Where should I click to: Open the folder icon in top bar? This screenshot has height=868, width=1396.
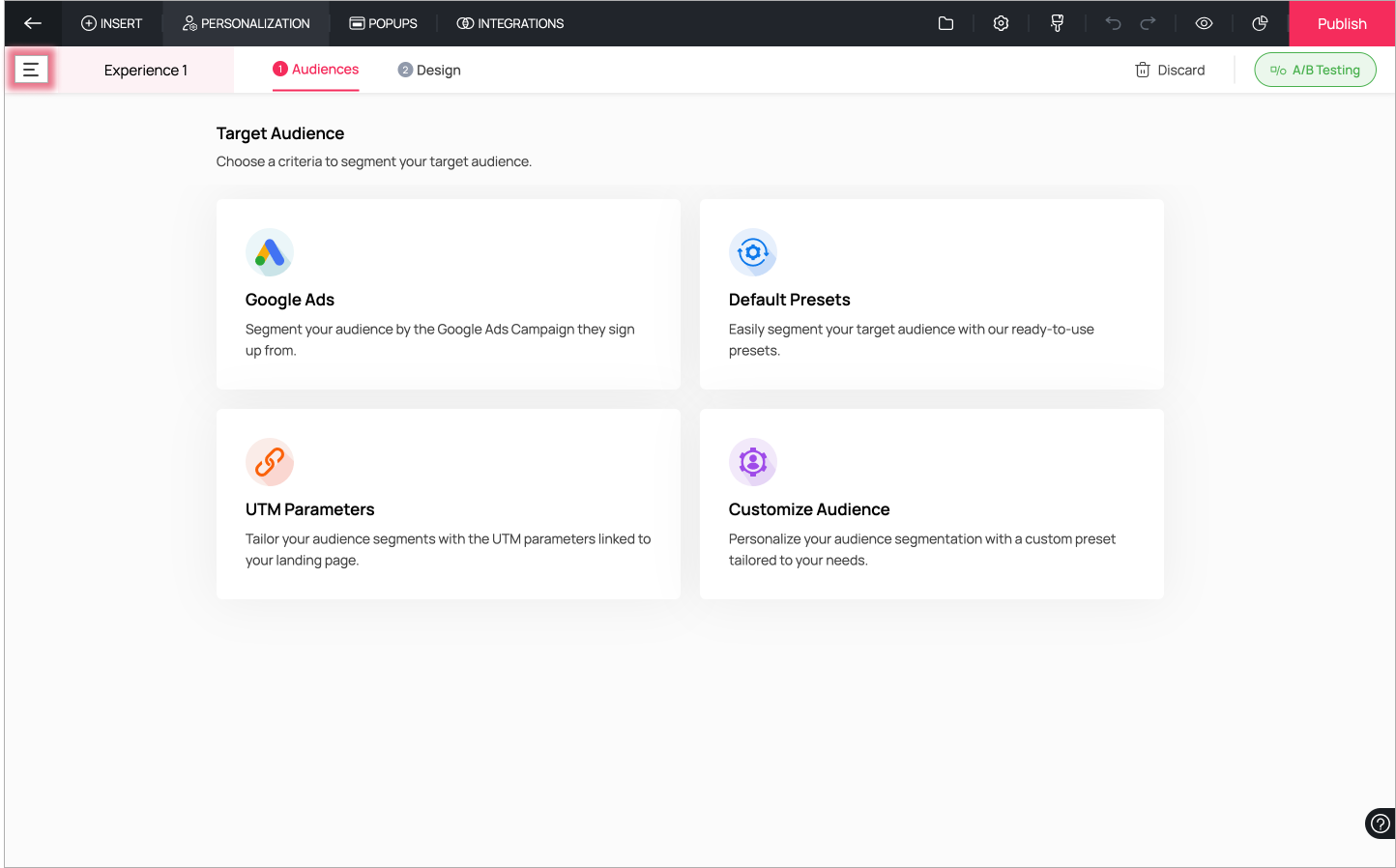945,23
